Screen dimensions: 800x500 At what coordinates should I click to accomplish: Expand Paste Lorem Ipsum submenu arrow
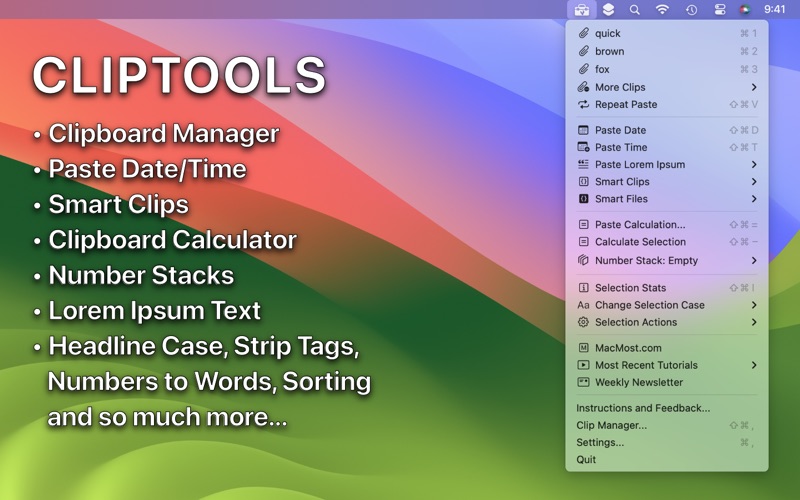(x=754, y=164)
